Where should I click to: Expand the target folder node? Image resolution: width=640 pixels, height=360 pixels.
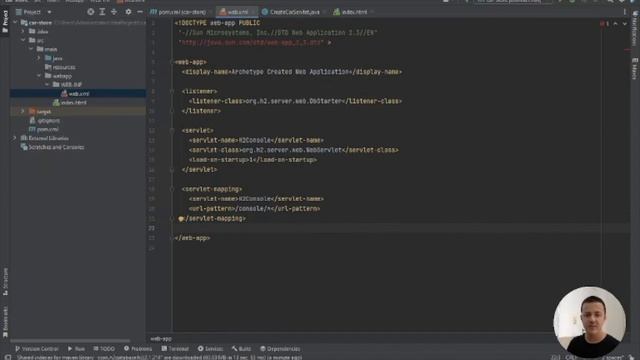(x=23, y=111)
